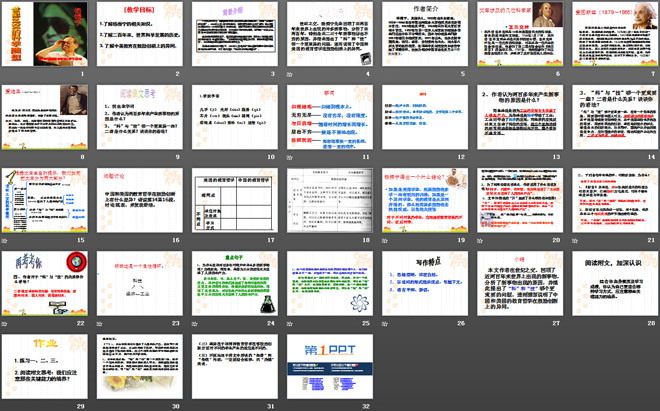Viewport: 660px width, 411px height.
Task: Select slide 30 with sunflower image
Action: pyautogui.click(x=140, y=366)
